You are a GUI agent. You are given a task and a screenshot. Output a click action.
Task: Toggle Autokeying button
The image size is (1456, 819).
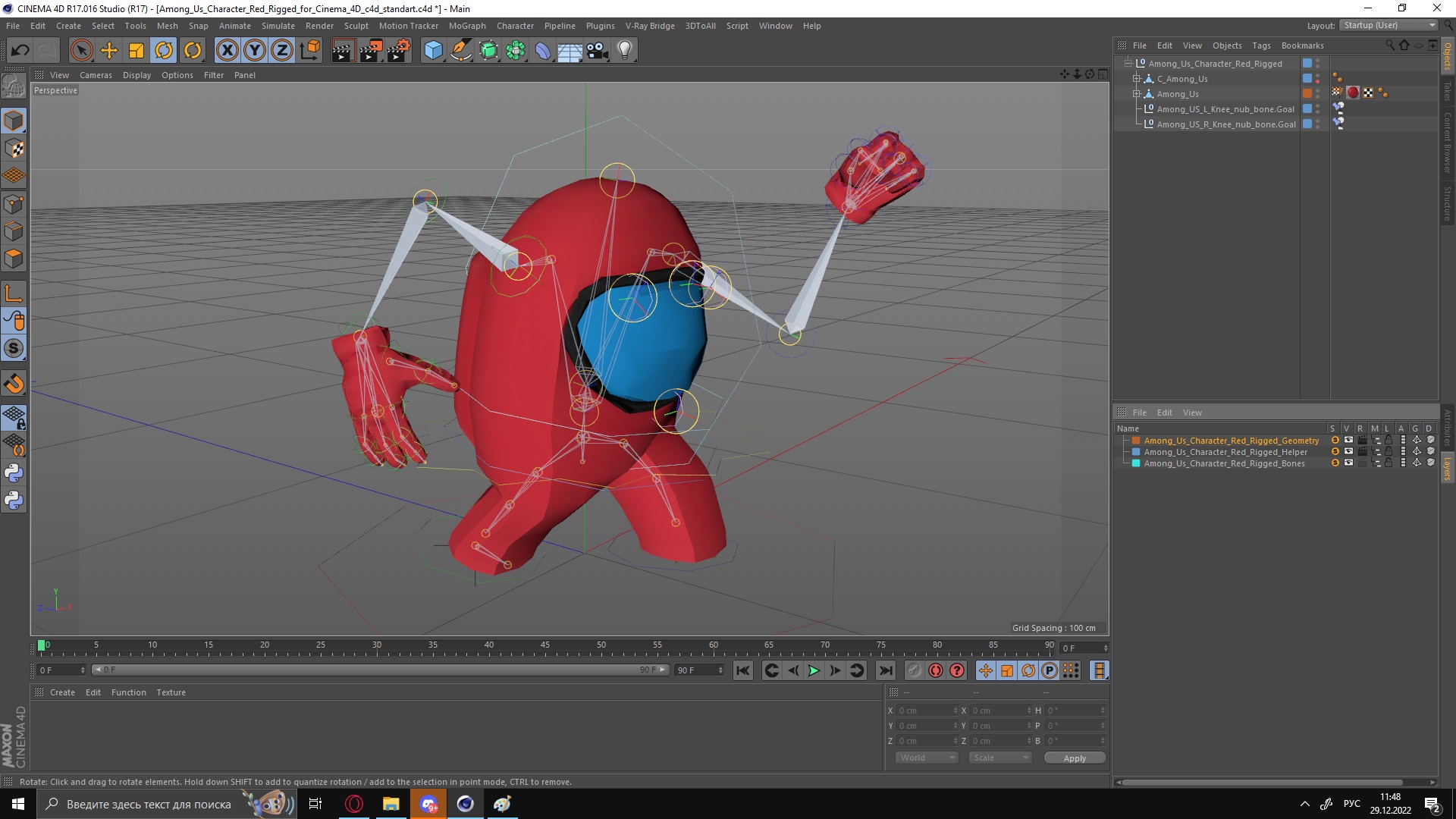coord(936,670)
